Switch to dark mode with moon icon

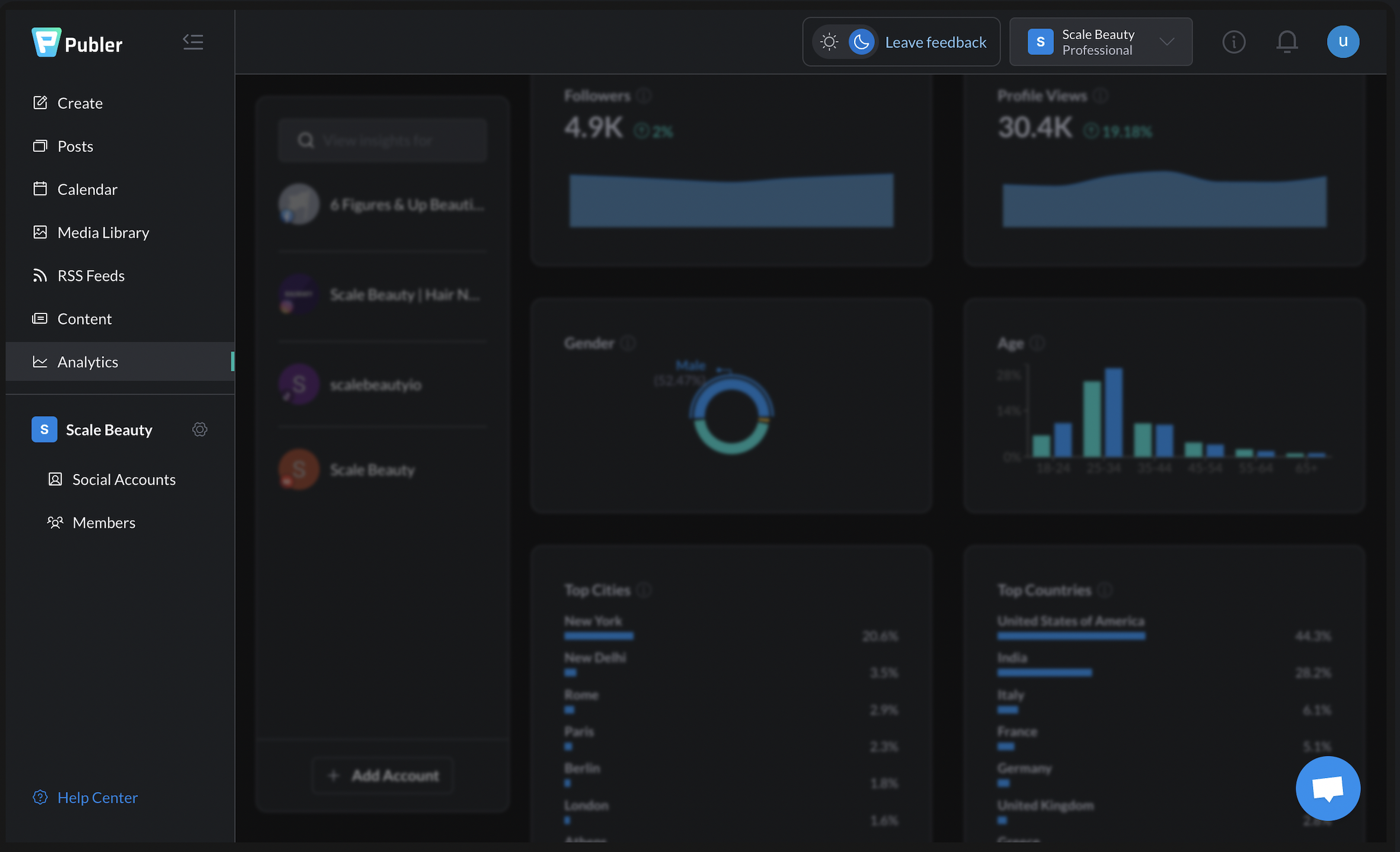tap(862, 42)
